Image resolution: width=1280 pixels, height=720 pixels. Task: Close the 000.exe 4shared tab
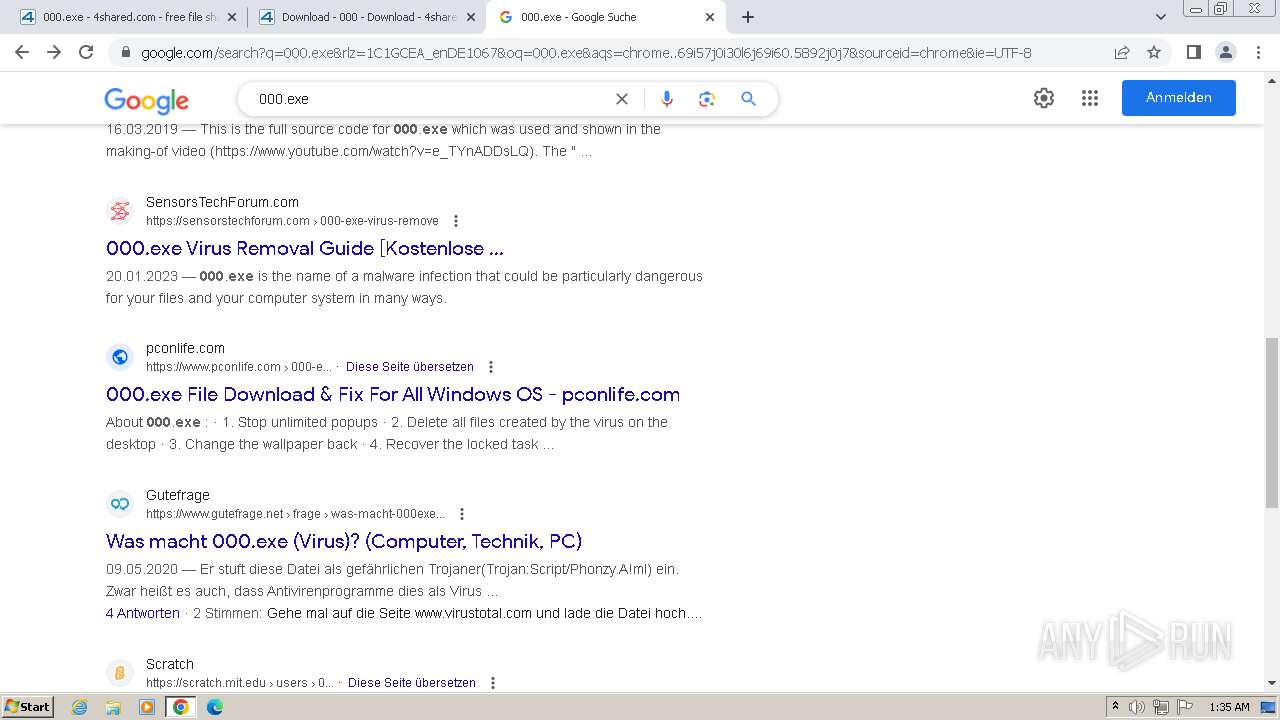coord(232,17)
